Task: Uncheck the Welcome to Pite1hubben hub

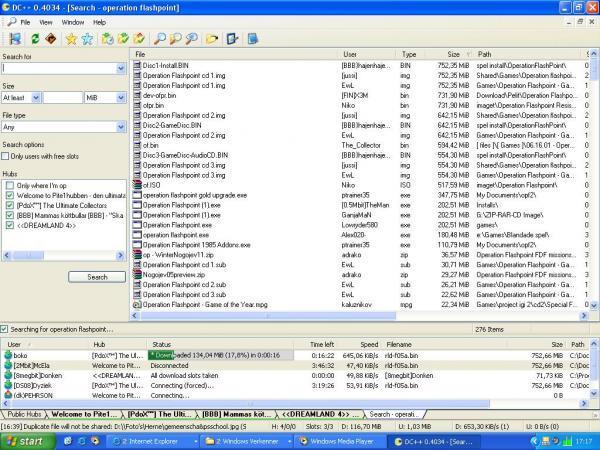Action: [10, 195]
